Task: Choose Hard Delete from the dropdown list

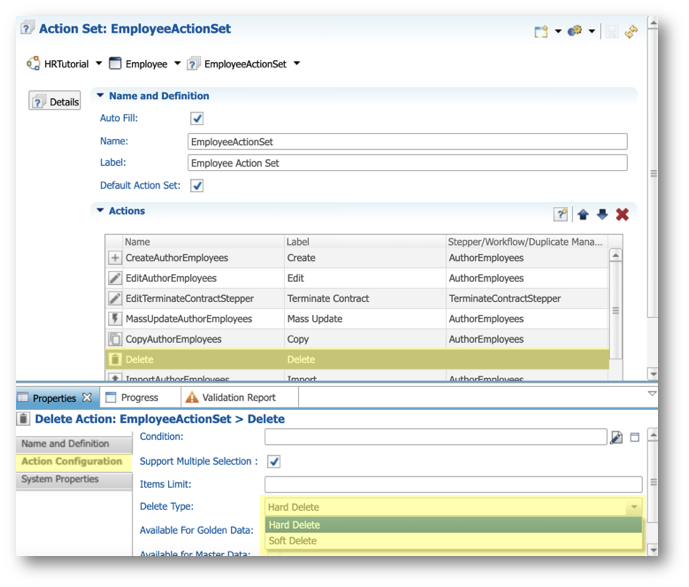Action: 453,525
